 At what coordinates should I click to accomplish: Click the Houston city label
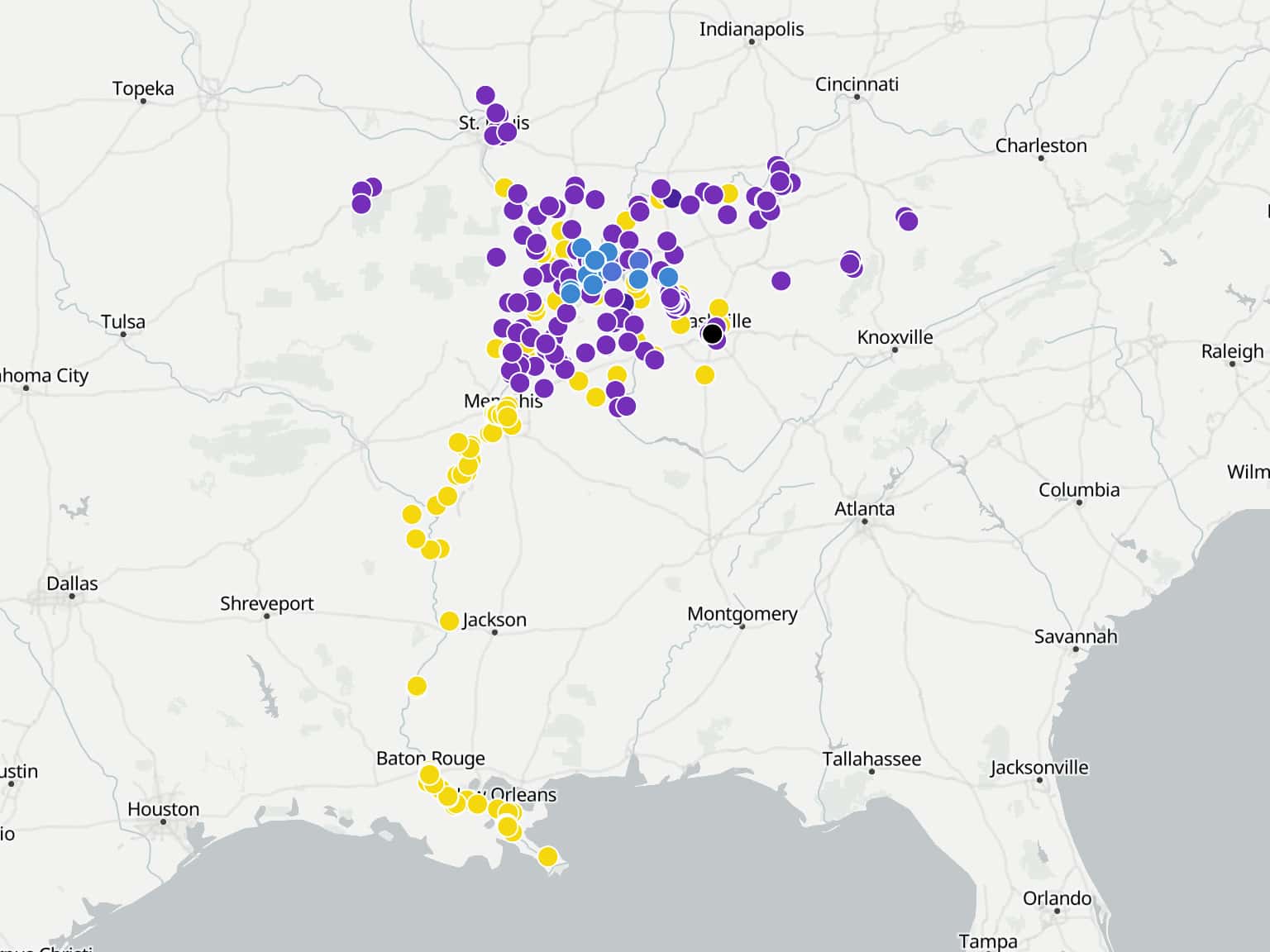(163, 809)
